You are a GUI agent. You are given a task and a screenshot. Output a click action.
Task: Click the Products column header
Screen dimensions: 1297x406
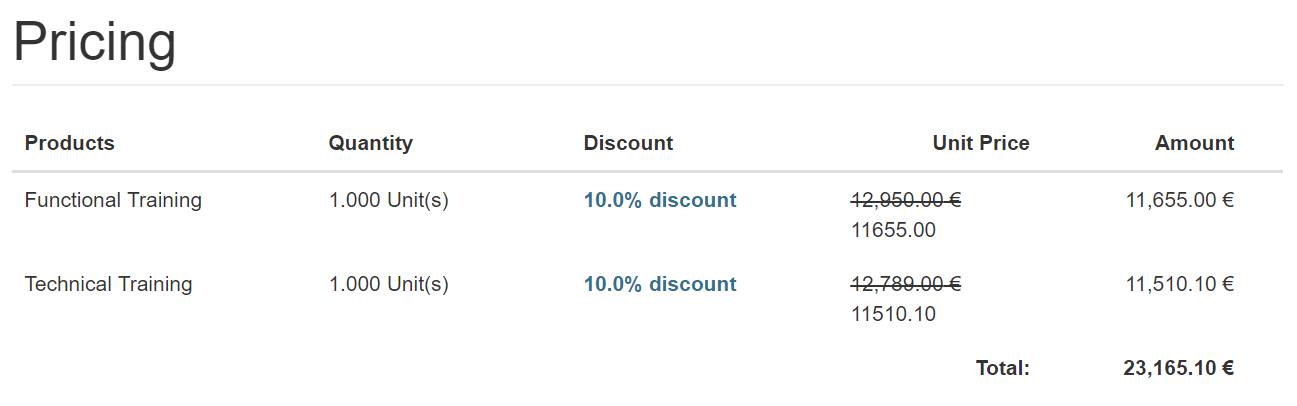(x=70, y=143)
